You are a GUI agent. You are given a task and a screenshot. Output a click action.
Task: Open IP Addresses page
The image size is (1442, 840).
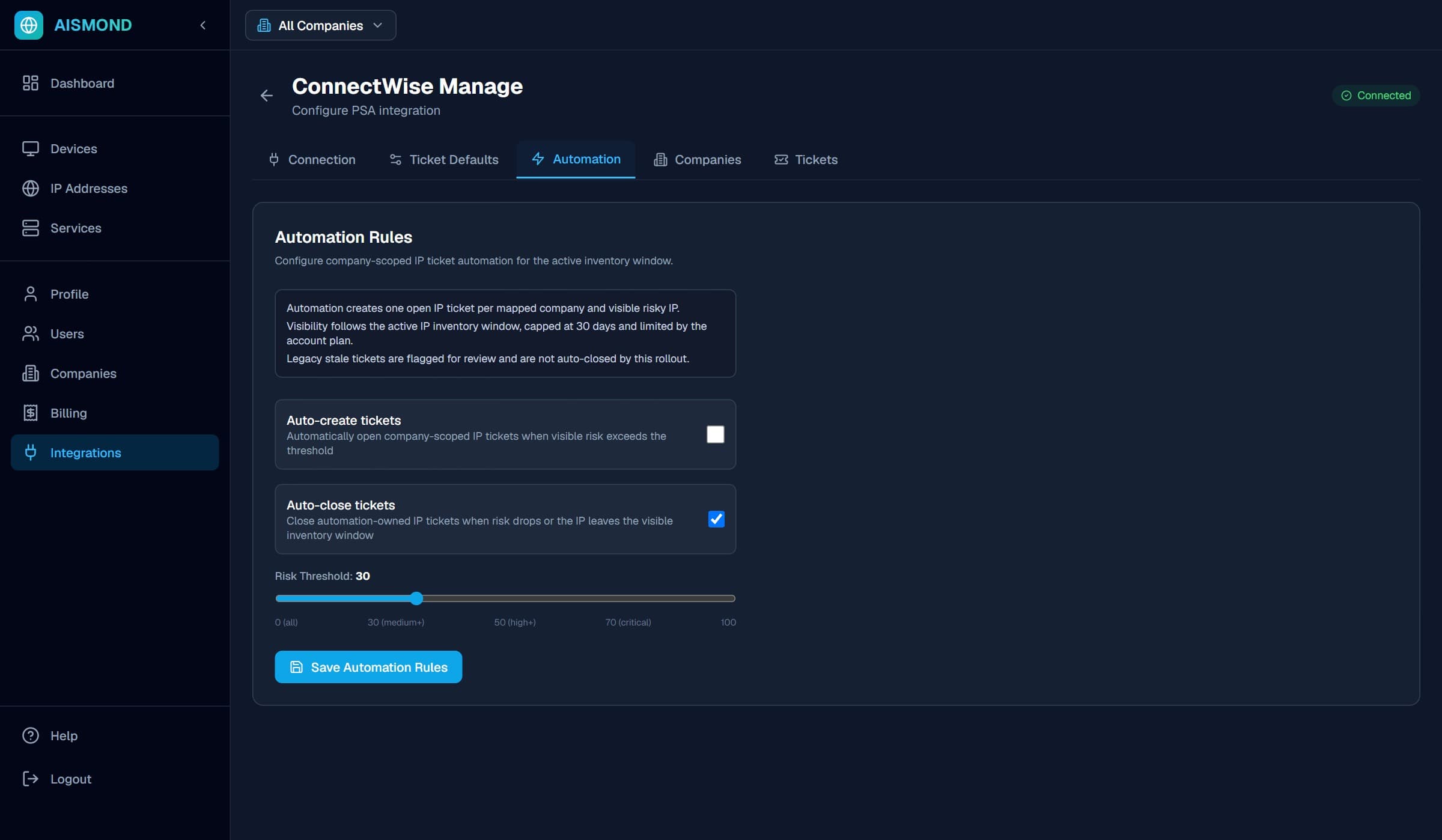click(x=115, y=188)
